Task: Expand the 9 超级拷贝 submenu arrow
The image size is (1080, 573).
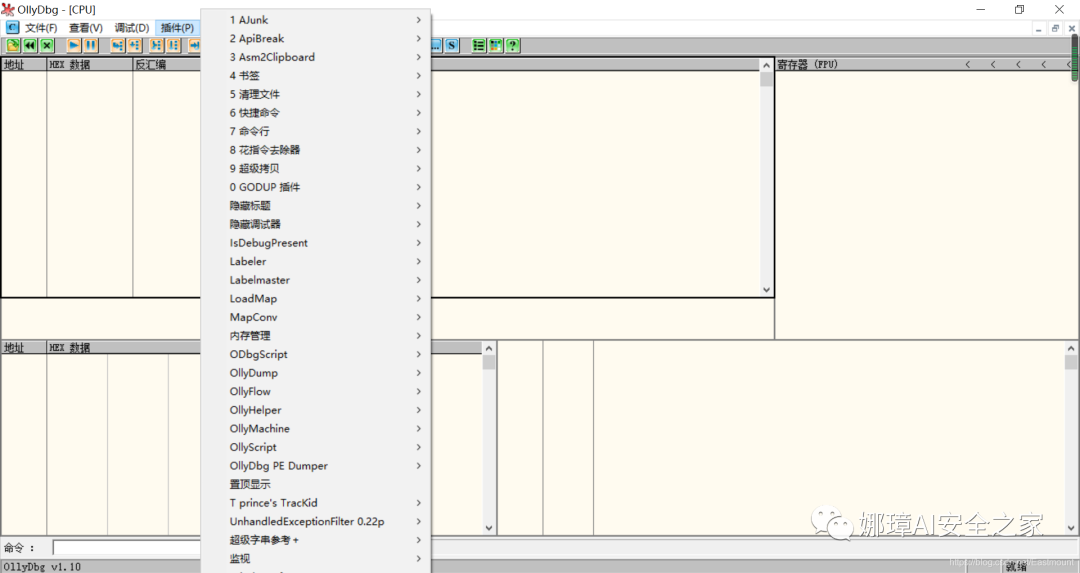Action: point(419,169)
